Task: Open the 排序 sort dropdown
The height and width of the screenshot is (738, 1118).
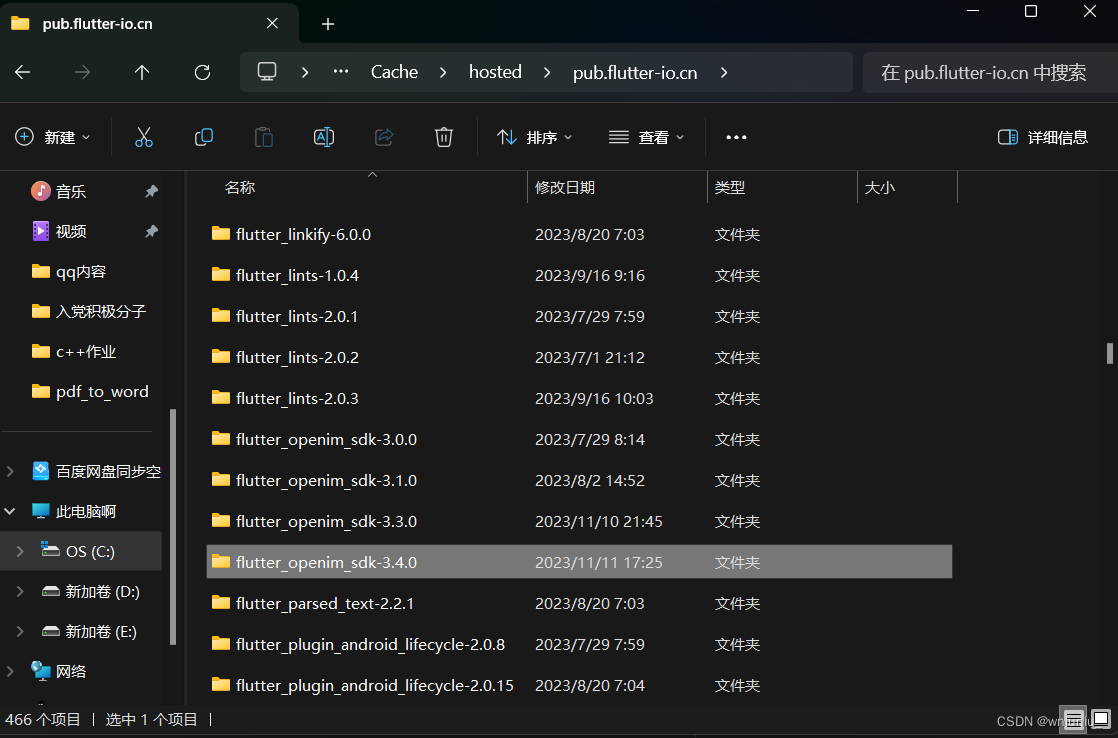Action: pyautogui.click(x=535, y=137)
